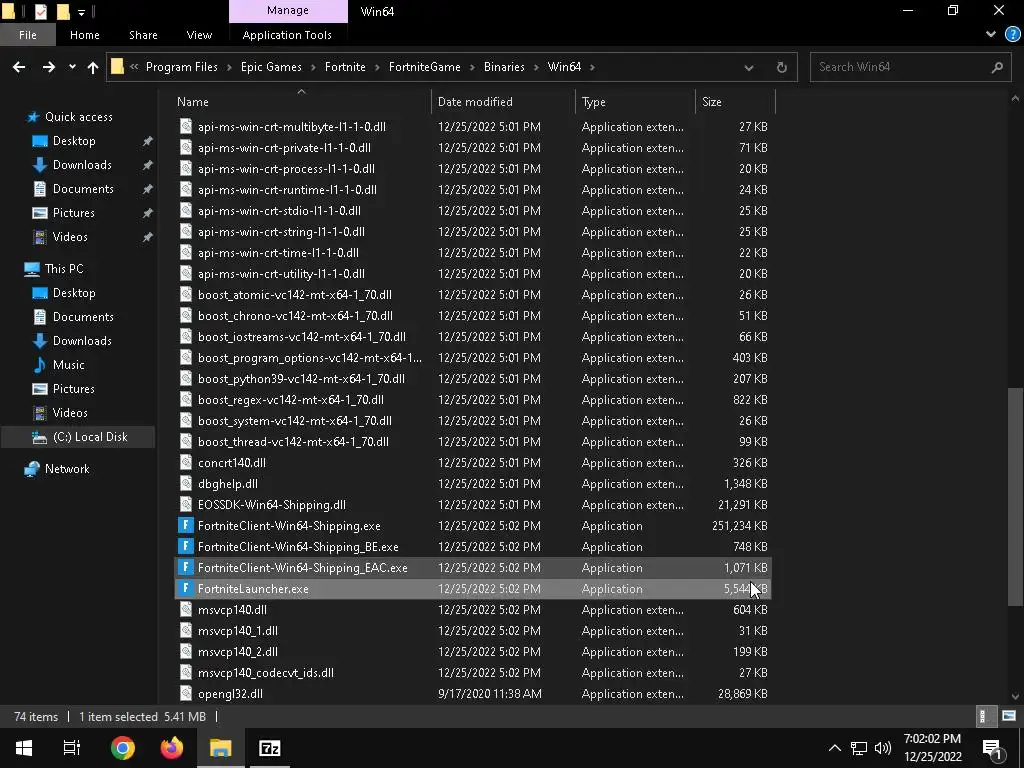Select api-ms-win-crt-stdio-l1-1-0.dll file name
The height and width of the screenshot is (768, 1024).
point(279,211)
